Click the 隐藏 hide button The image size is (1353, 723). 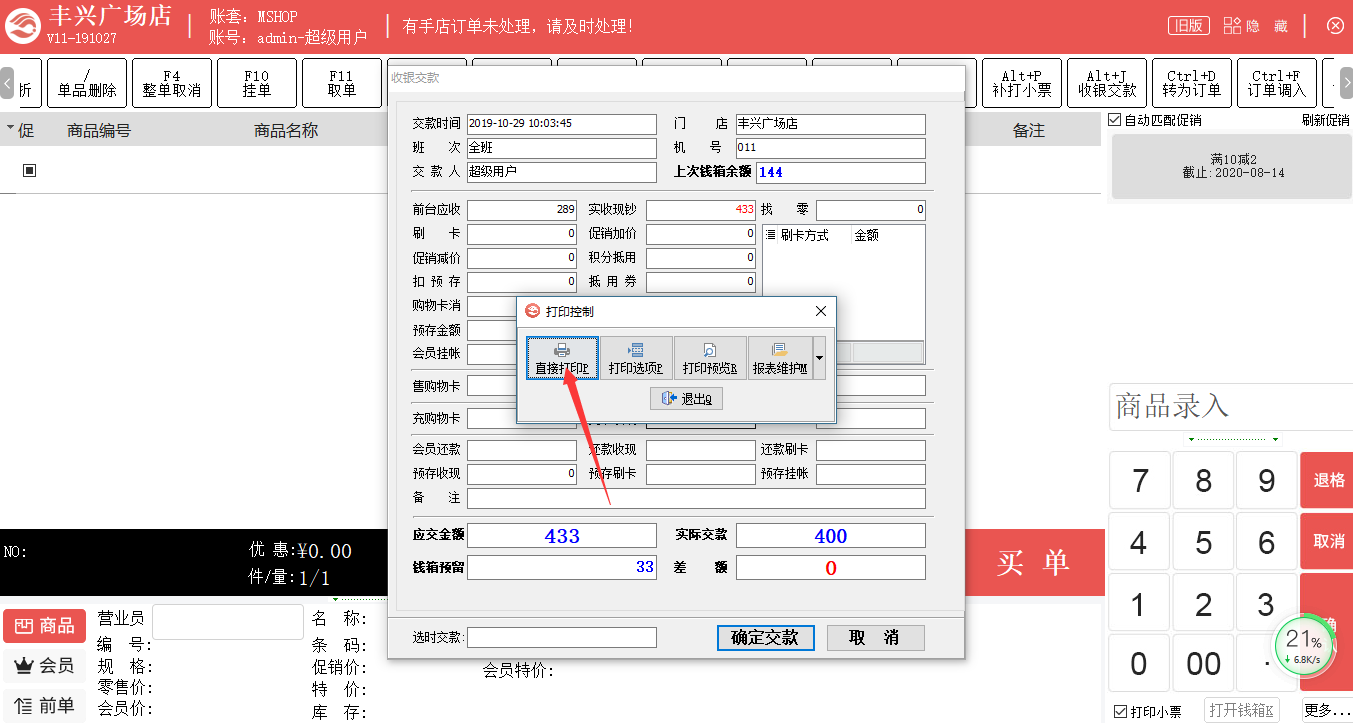point(1257,26)
